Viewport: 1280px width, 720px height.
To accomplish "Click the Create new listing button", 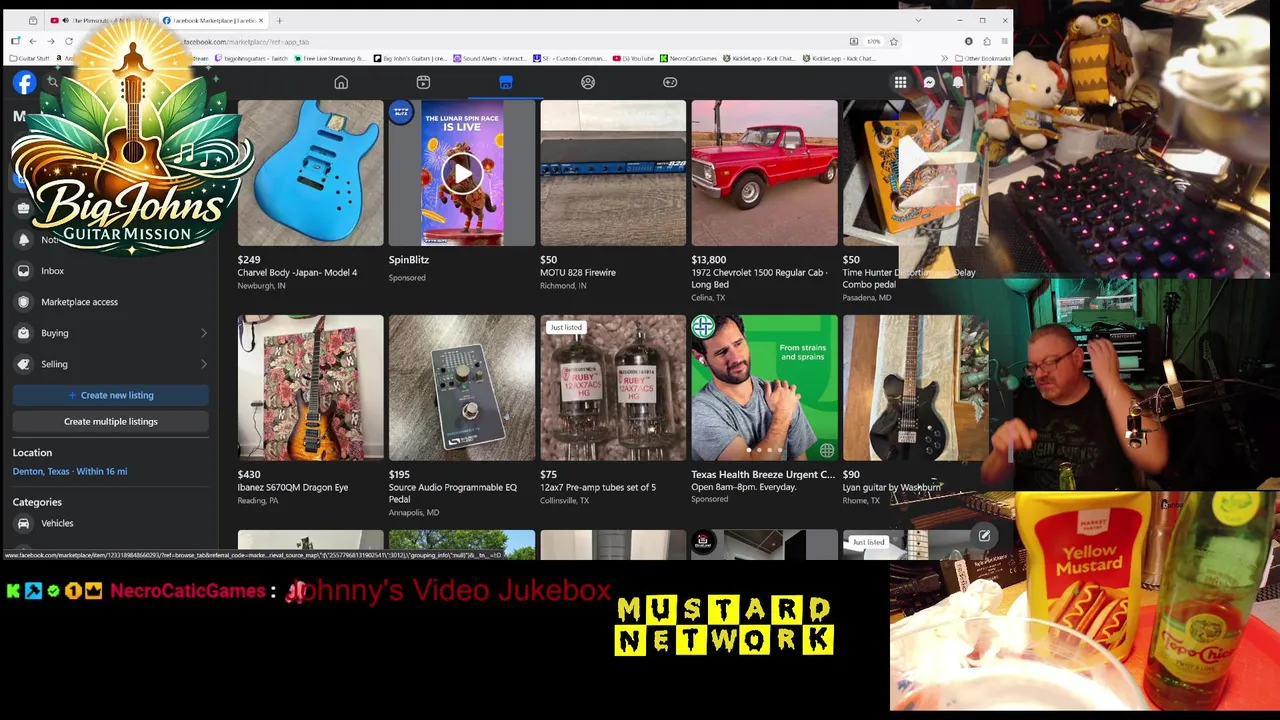I will pyautogui.click(x=110, y=395).
